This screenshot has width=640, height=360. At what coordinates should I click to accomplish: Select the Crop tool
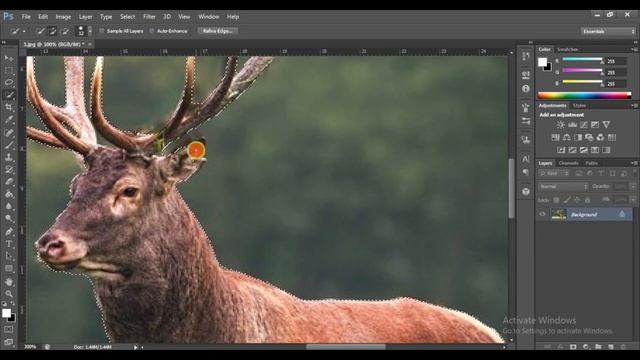coord(9,107)
